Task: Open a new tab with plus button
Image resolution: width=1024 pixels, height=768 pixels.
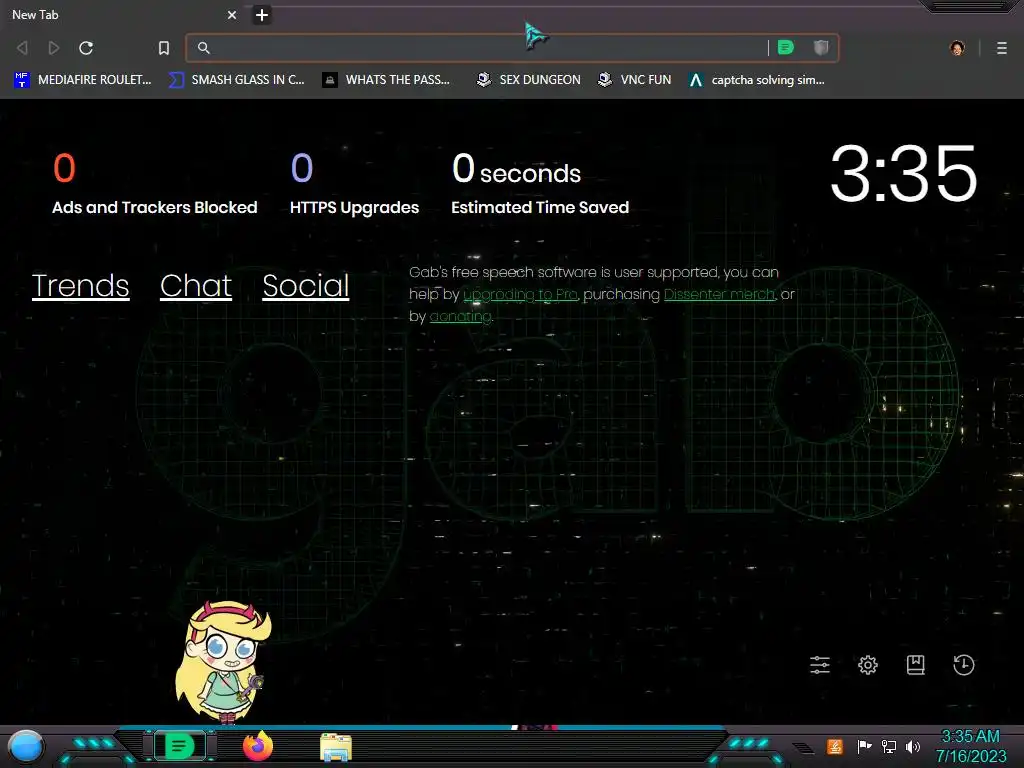Action: tap(261, 14)
